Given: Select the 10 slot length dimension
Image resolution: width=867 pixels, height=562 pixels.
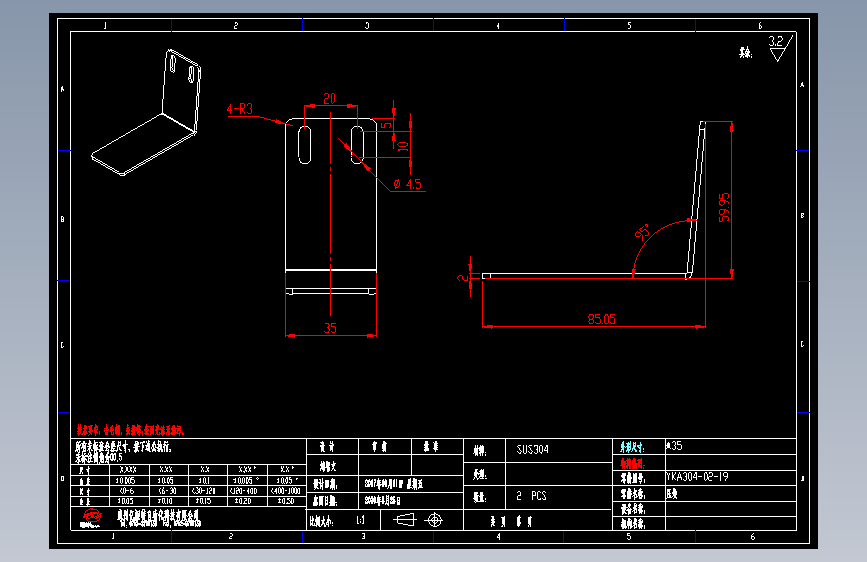Looking at the screenshot, I should [403, 146].
